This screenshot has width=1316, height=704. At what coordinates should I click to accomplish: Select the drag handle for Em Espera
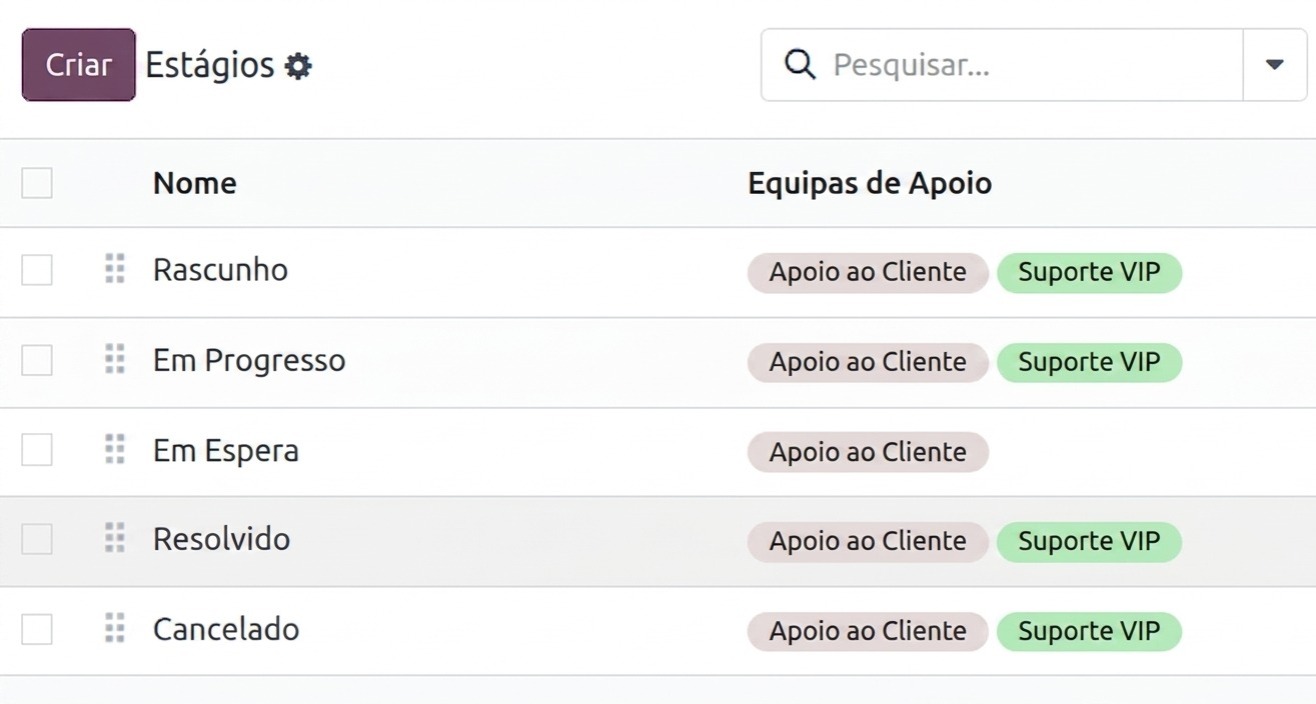(115, 449)
